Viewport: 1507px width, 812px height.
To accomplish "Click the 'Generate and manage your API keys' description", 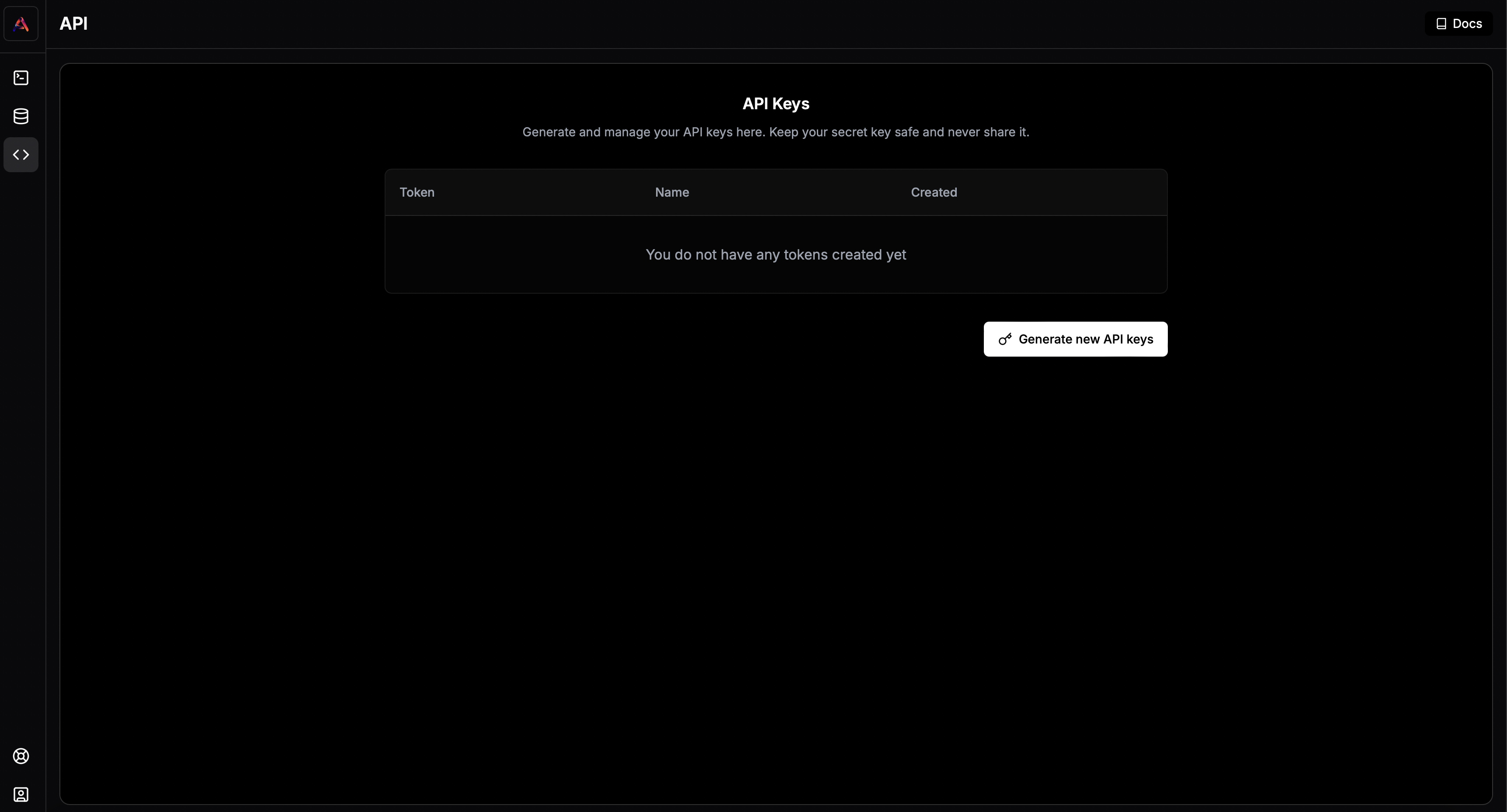I will tap(776, 132).
